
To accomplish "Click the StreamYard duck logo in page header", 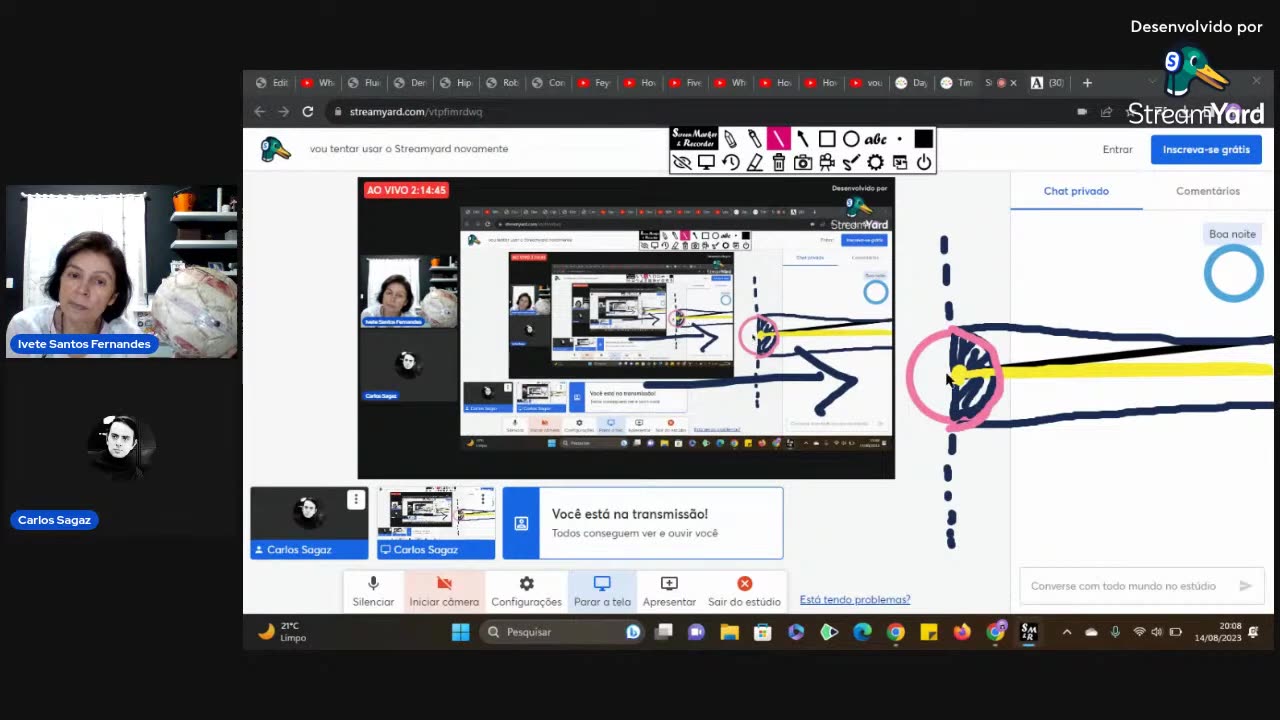I will tap(275, 149).
